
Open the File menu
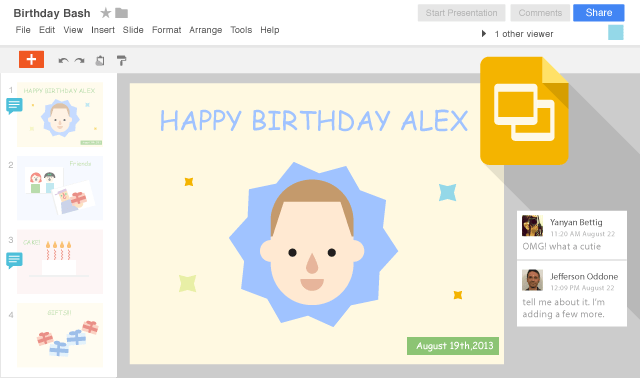pos(23,30)
